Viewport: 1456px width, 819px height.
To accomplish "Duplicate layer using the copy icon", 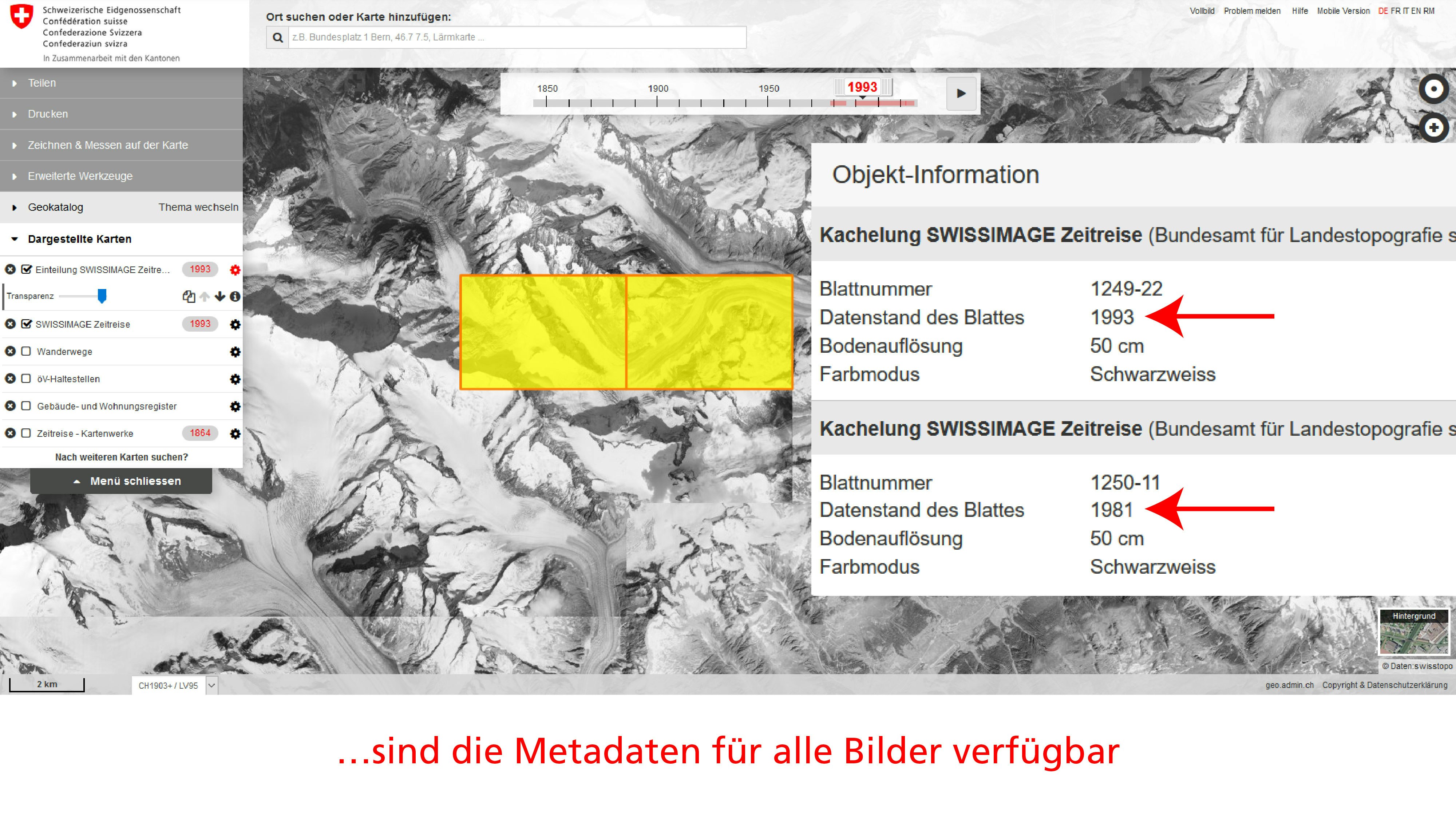I will (x=189, y=296).
